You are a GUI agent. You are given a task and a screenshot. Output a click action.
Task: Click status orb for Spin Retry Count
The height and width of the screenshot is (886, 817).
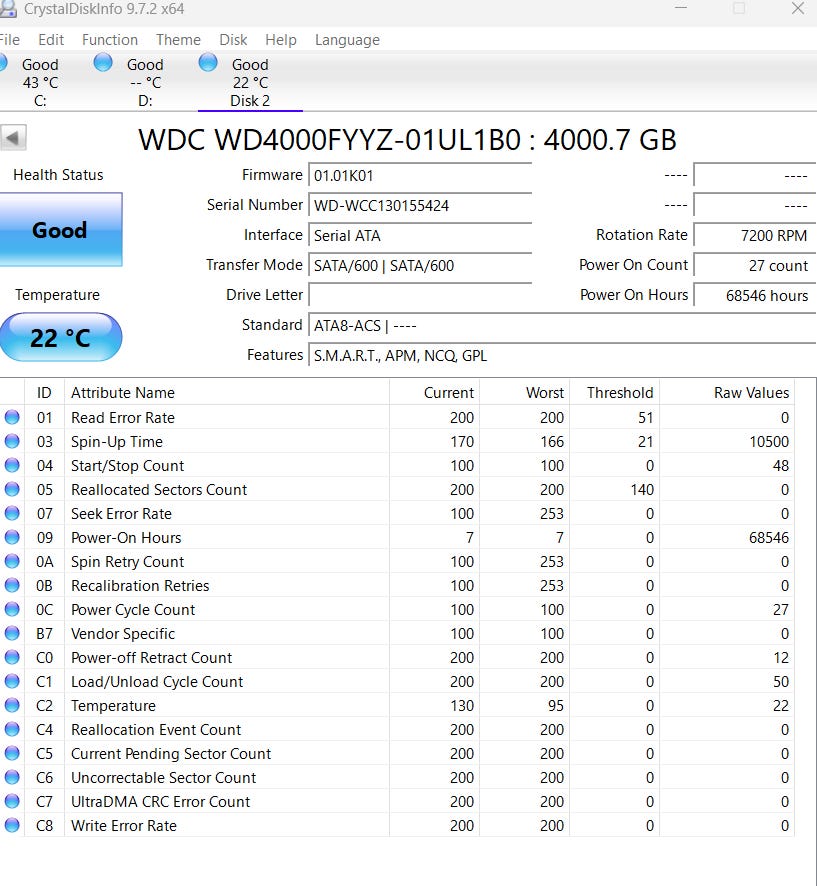click(12, 562)
